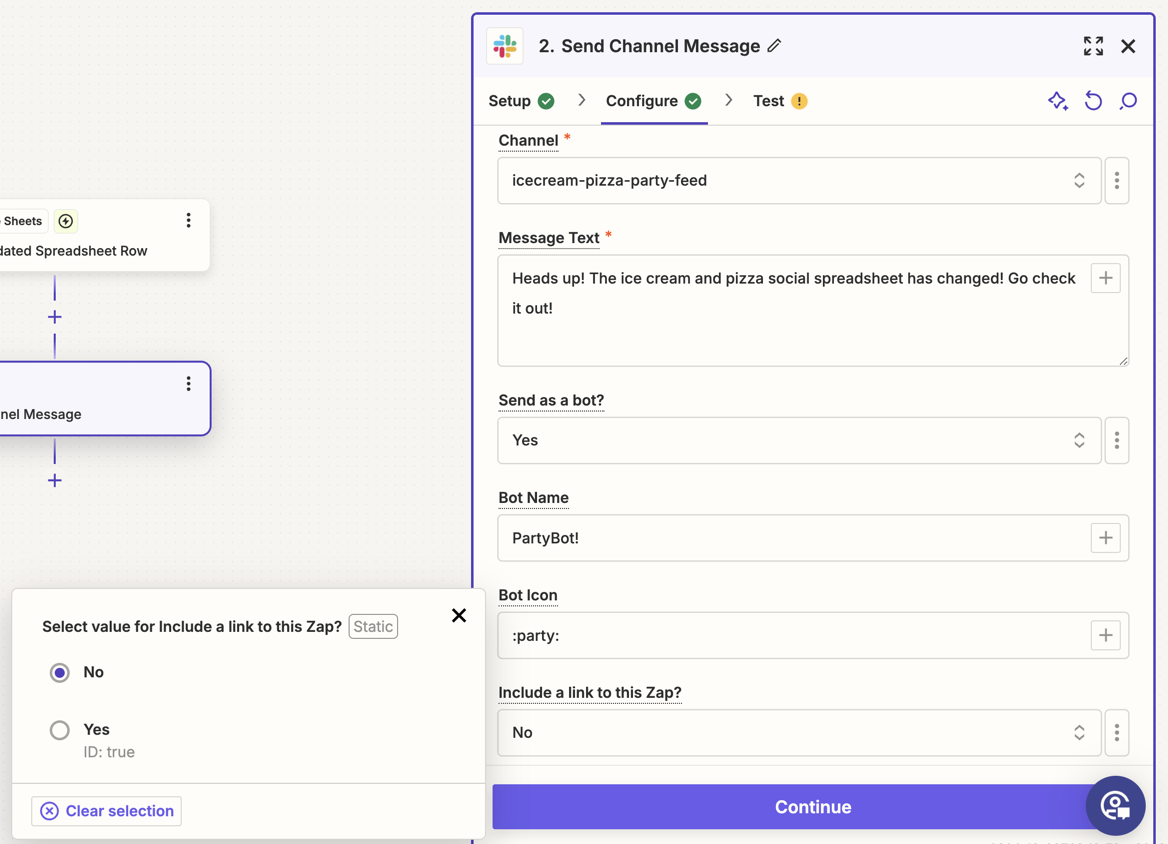Image resolution: width=1168 pixels, height=844 pixels.
Task: Close the Send Channel Message panel
Action: (x=1128, y=46)
